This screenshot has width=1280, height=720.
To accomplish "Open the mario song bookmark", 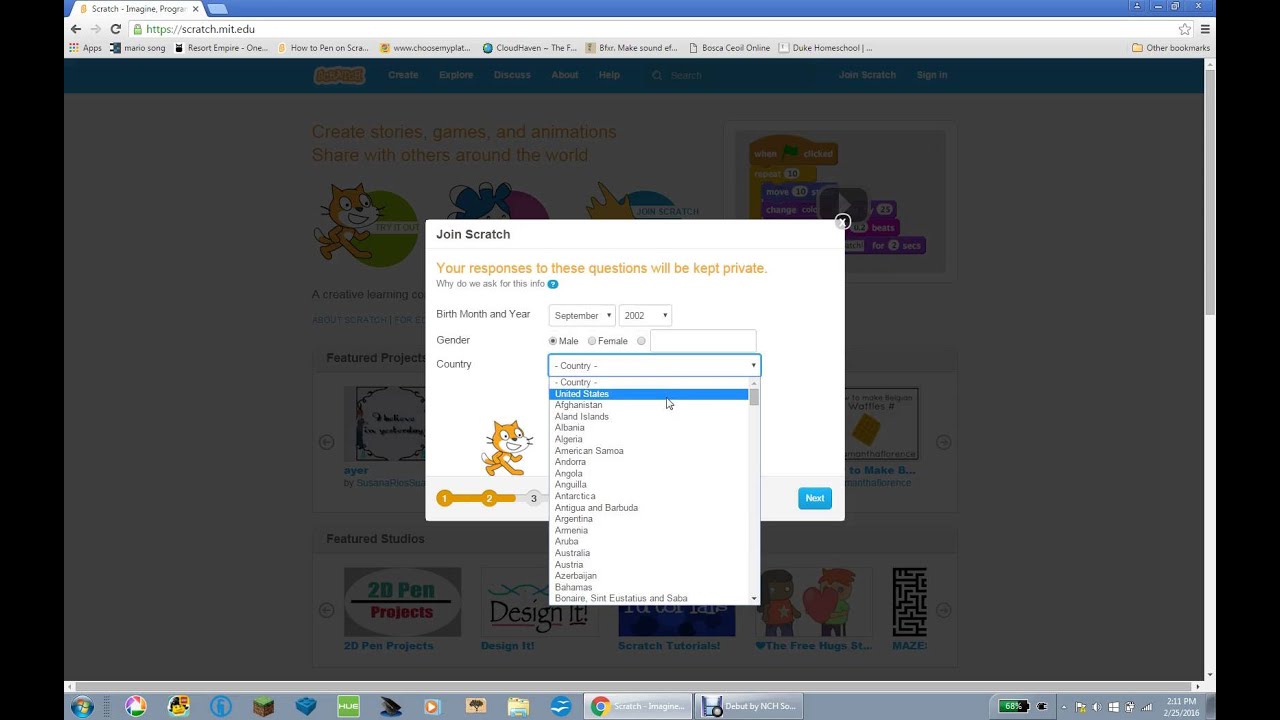I will point(138,47).
